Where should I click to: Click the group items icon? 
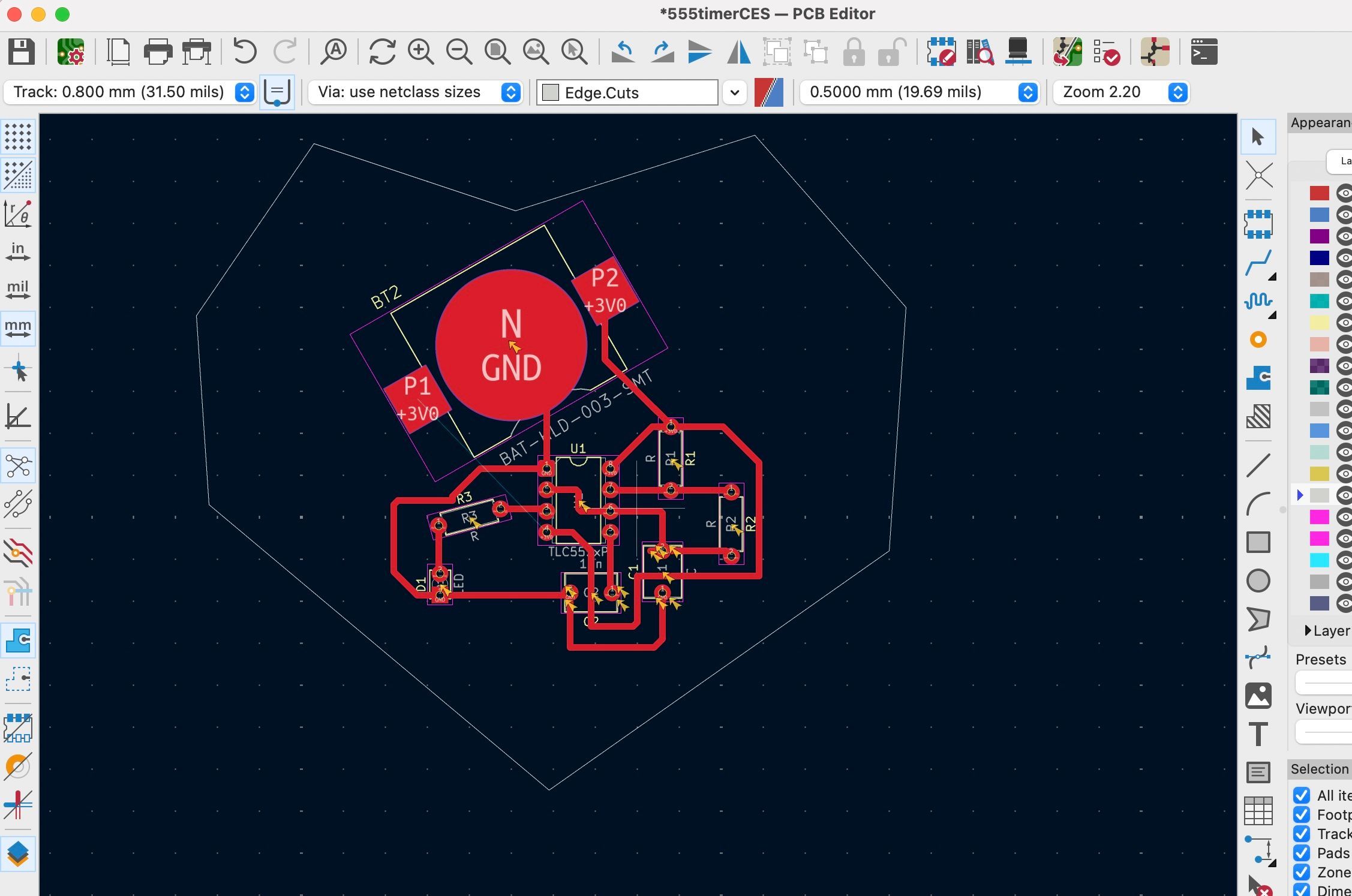[x=777, y=52]
